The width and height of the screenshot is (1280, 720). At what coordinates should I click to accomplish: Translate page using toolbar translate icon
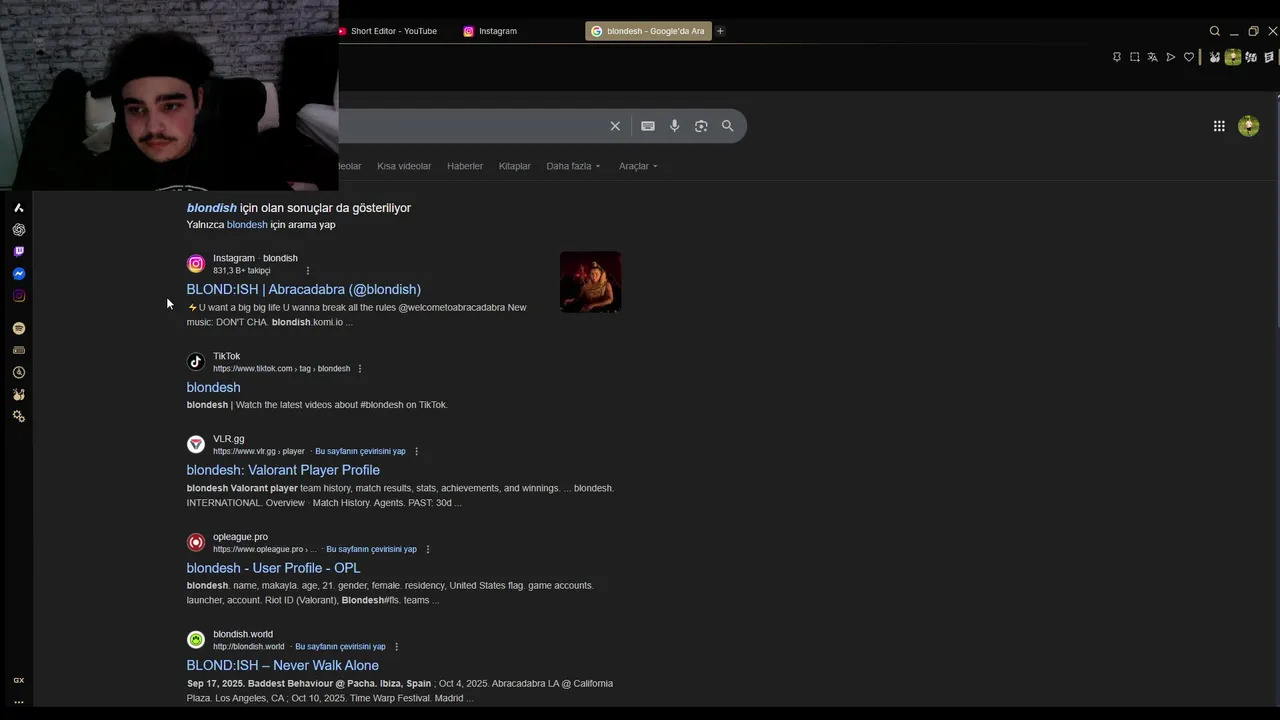[x=1152, y=57]
